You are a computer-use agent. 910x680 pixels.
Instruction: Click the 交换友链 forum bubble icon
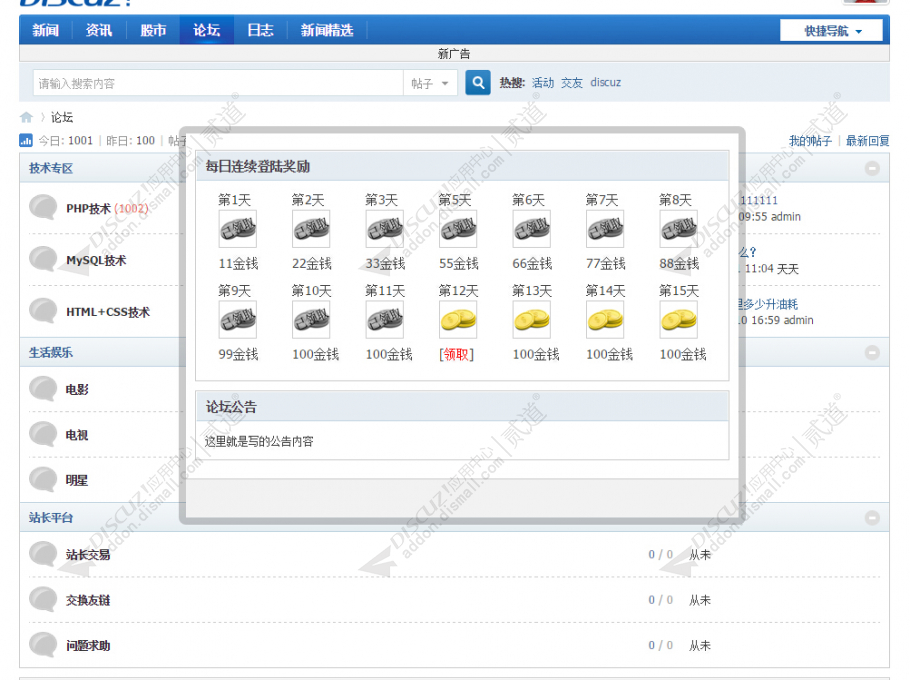click(43, 599)
